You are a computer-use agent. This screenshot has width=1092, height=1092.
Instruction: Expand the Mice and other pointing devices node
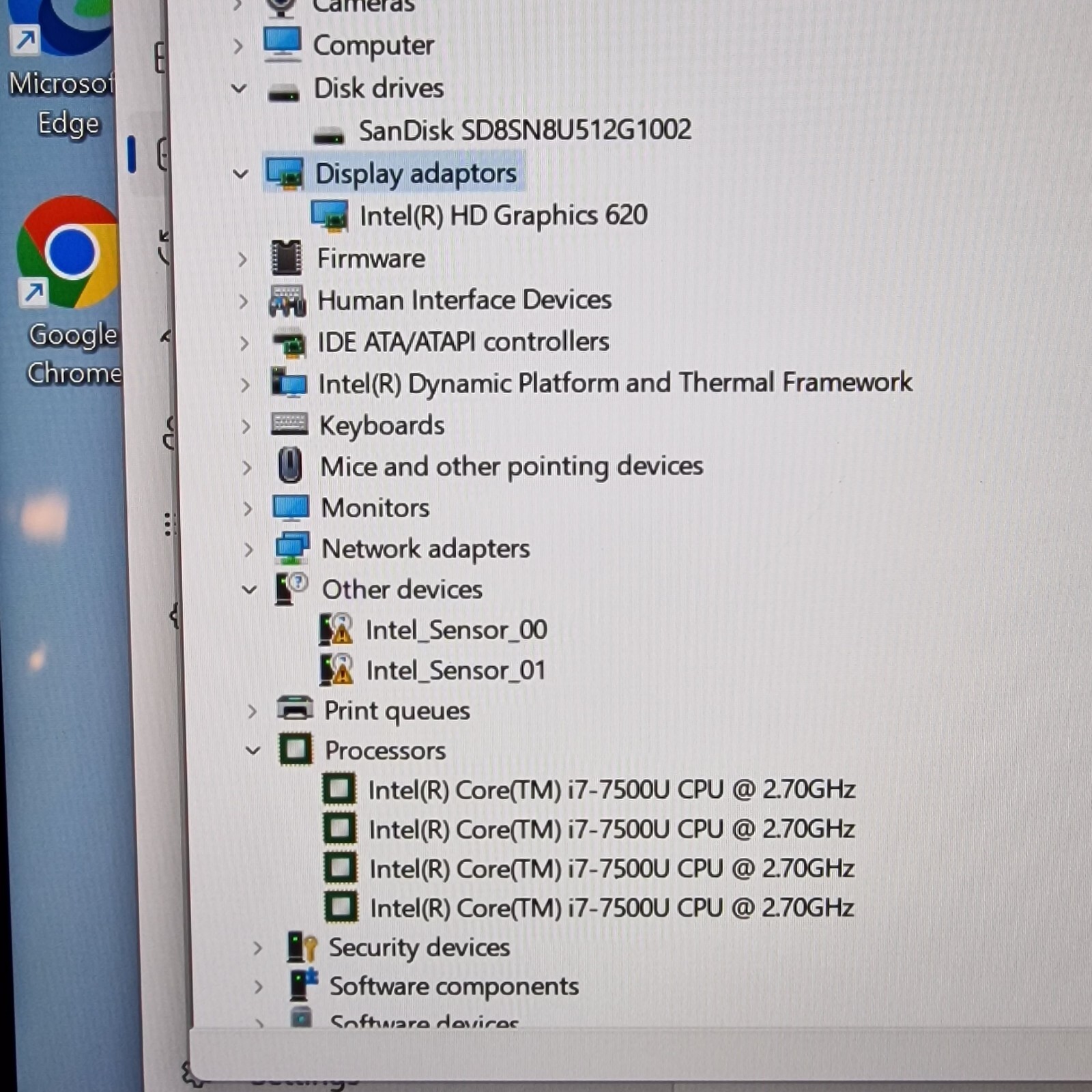pyautogui.click(x=247, y=468)
